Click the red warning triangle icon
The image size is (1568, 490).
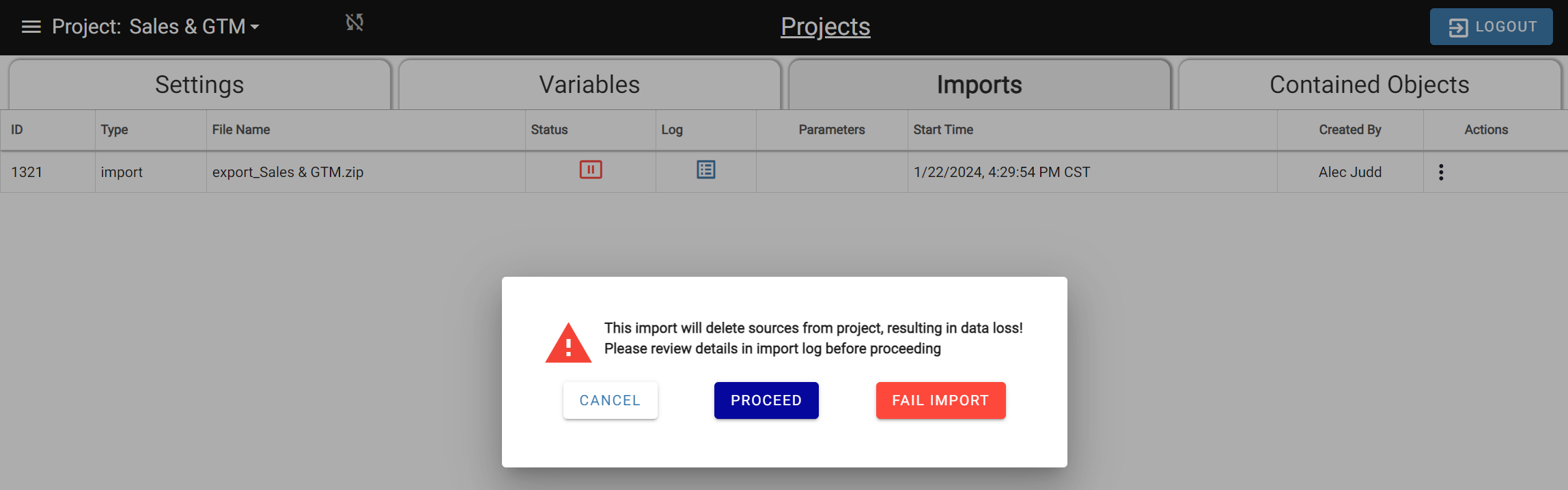tap(568, 343)
